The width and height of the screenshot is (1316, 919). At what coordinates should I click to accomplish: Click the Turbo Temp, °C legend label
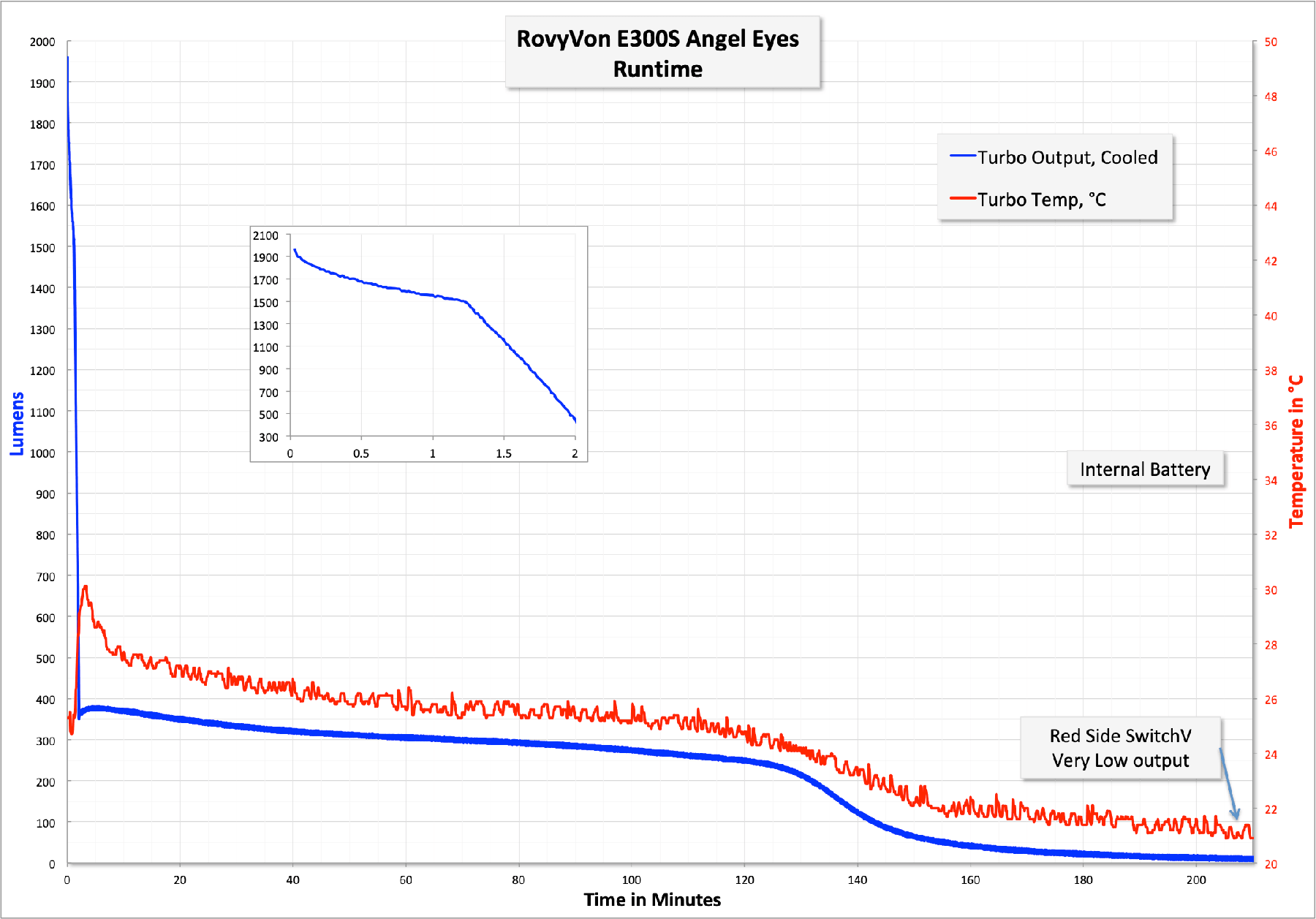click(x=1041, y=200)
